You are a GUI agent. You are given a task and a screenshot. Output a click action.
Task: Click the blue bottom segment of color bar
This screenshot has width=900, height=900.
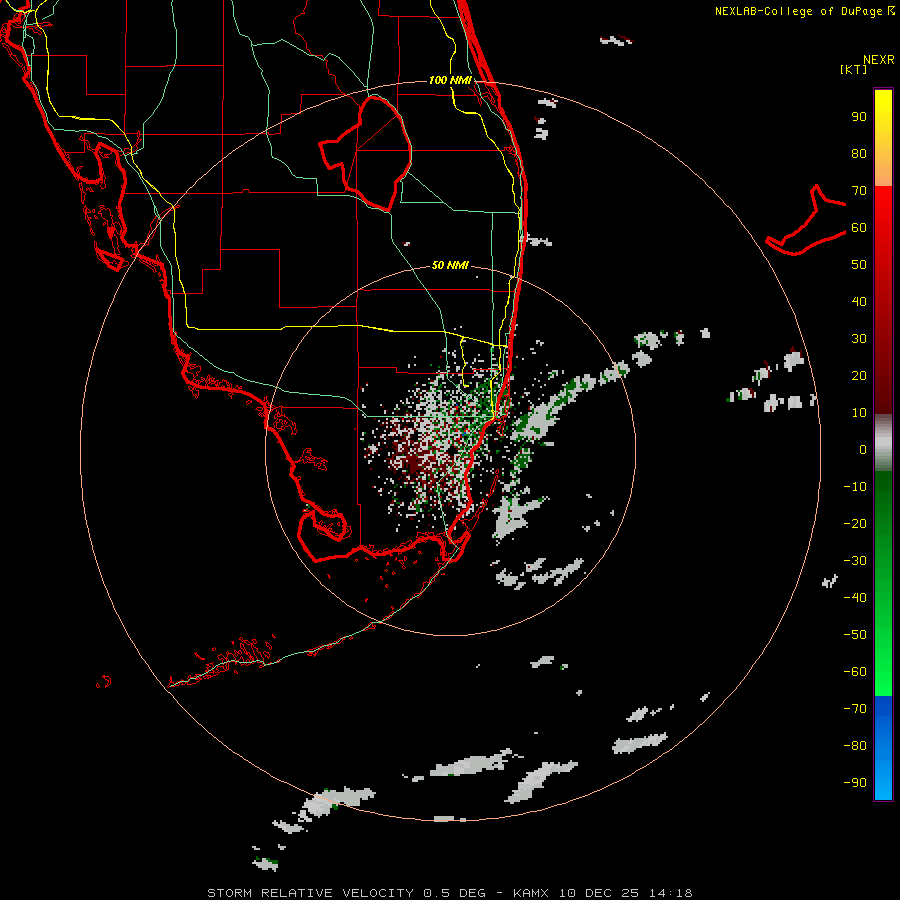click(x=883, y=748)
